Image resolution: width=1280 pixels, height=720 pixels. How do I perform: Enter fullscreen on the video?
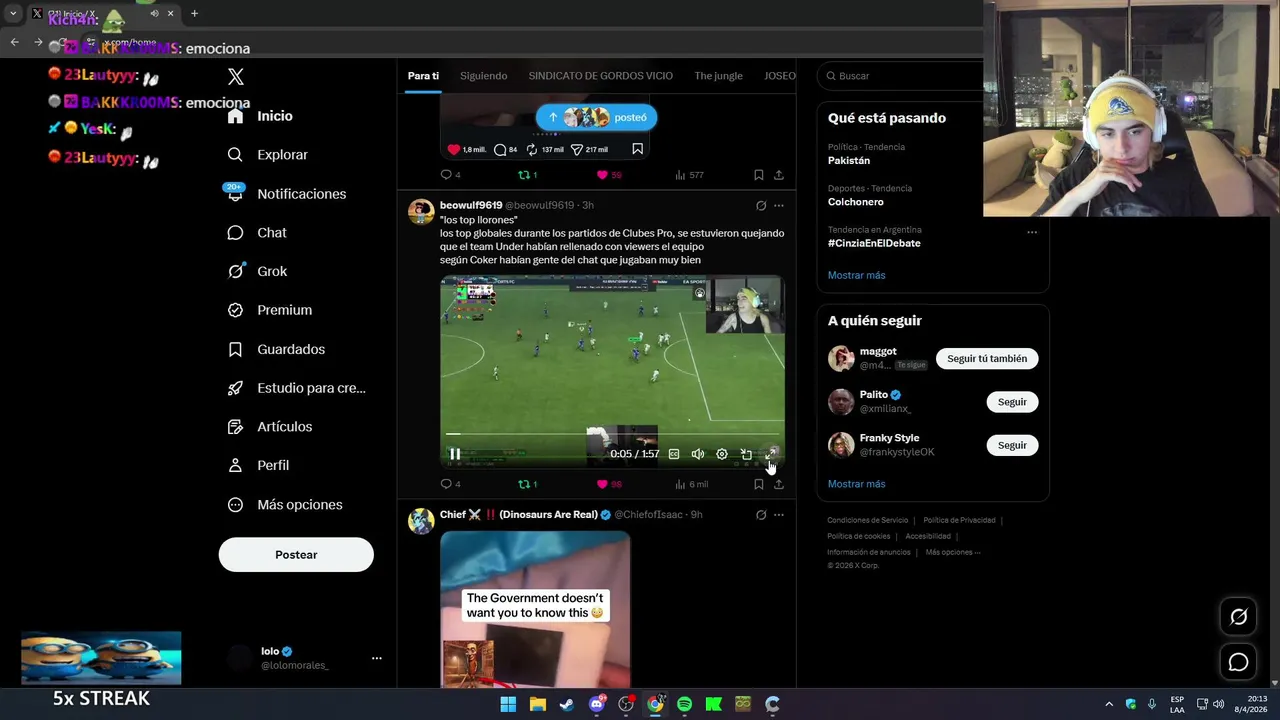[x=771, y=454]
